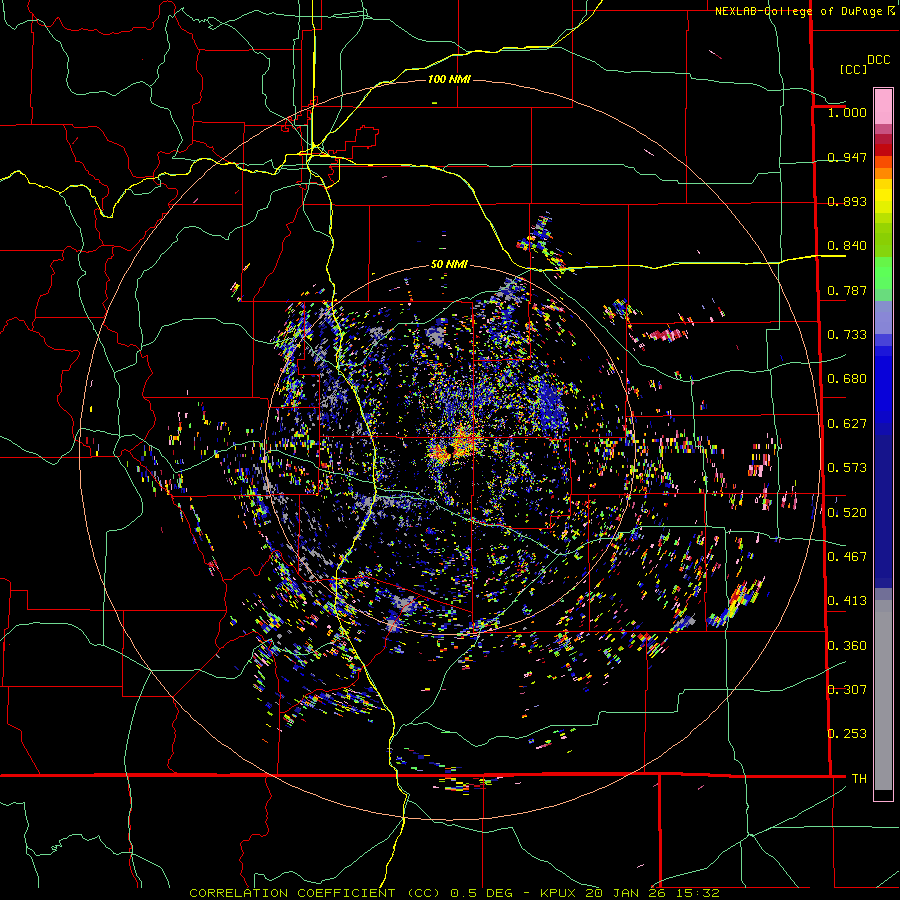The width and height of the screenshot is (900, 900).
Task: Select the 0.627 scale value
Action: point(847,424)
